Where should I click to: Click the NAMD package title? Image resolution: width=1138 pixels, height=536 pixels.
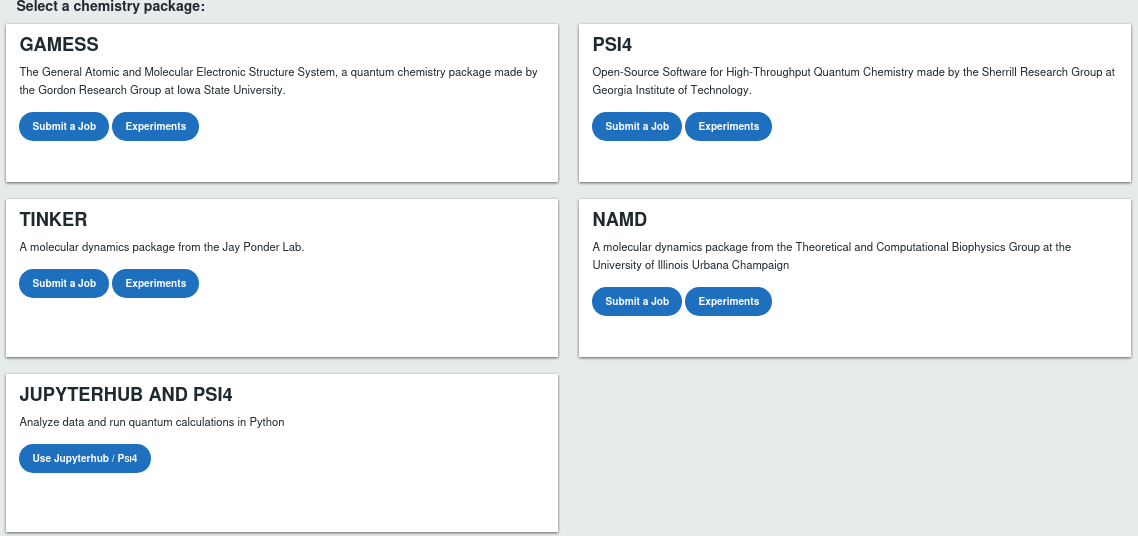620,220
